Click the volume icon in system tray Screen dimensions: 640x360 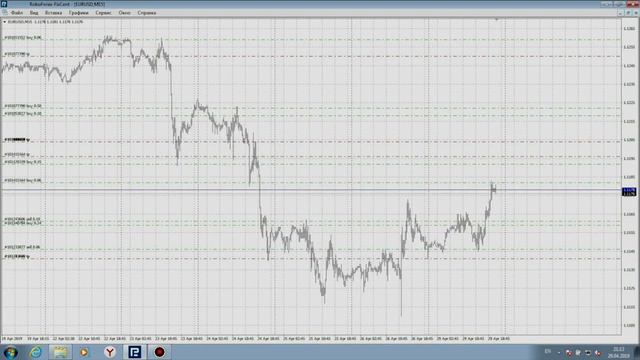click(598, 352)
